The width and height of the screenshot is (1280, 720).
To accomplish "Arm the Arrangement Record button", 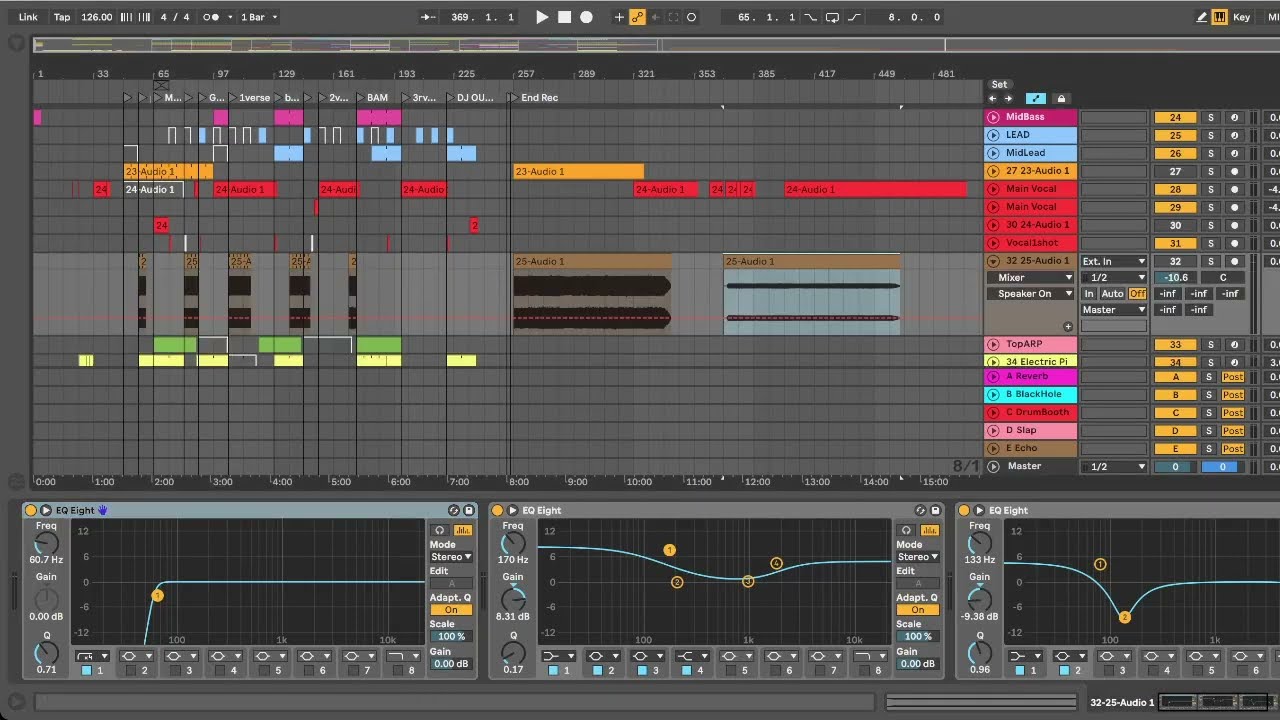I will click(586, 17).
